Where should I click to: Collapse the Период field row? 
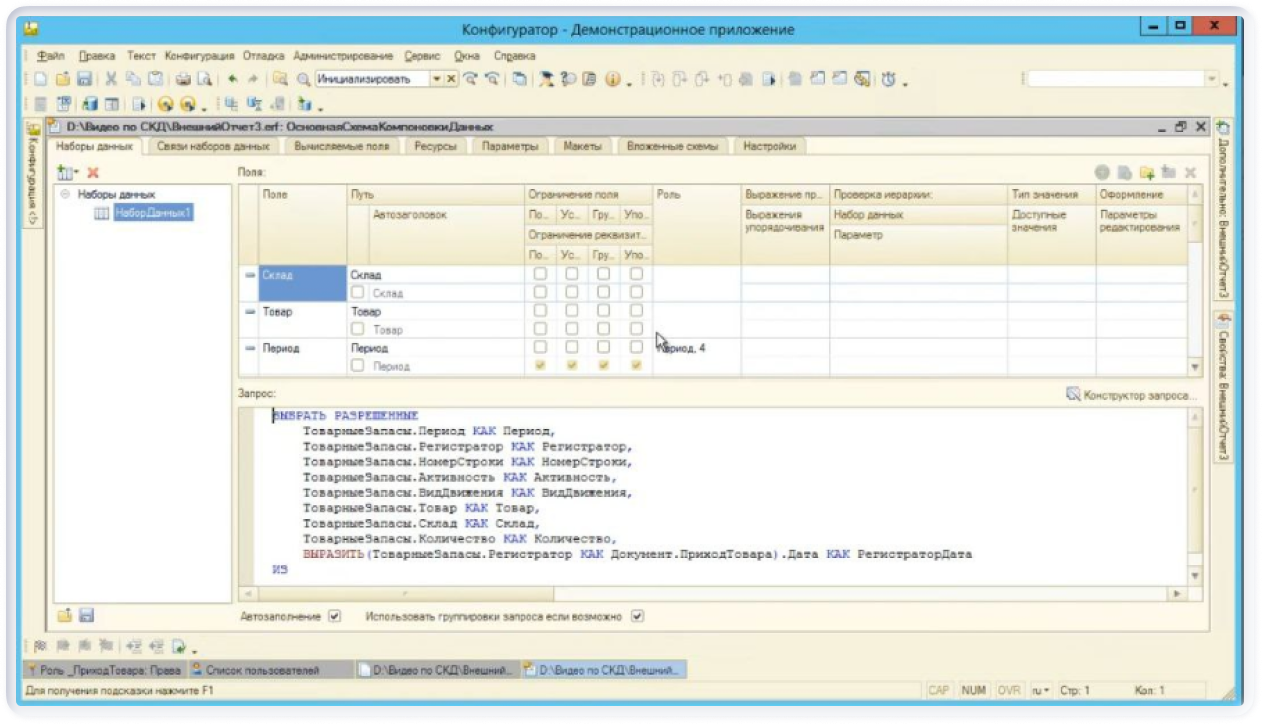(x=250, y=348)
